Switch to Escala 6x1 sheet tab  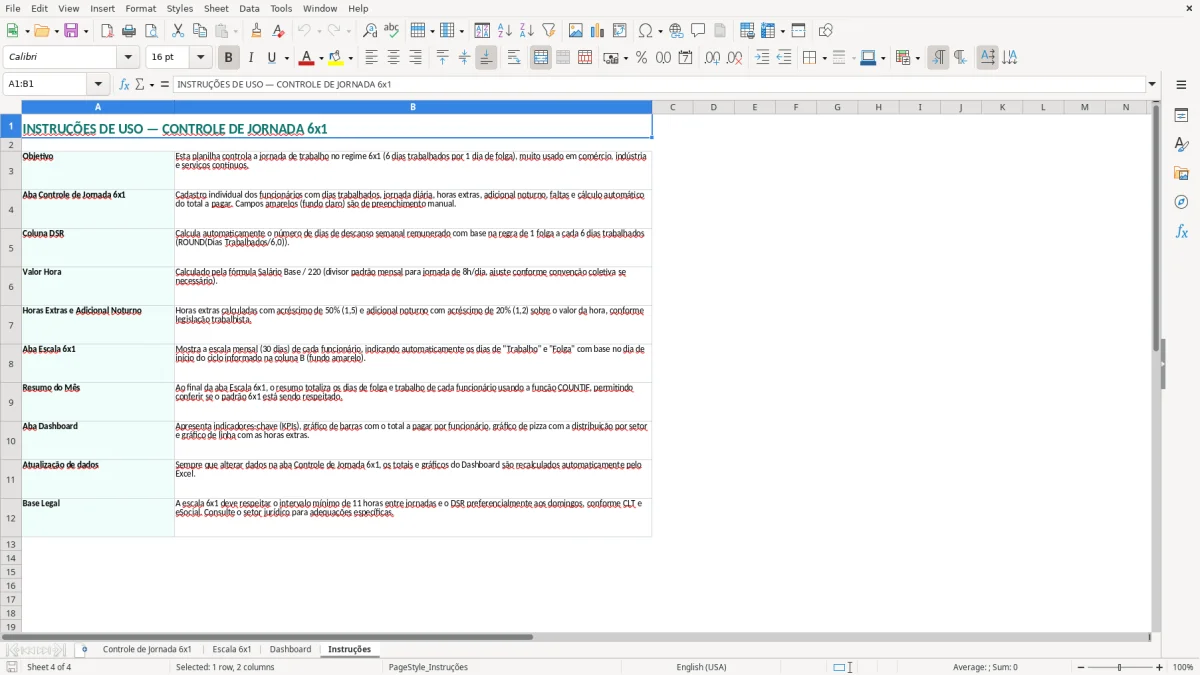(x=232, y=649)
